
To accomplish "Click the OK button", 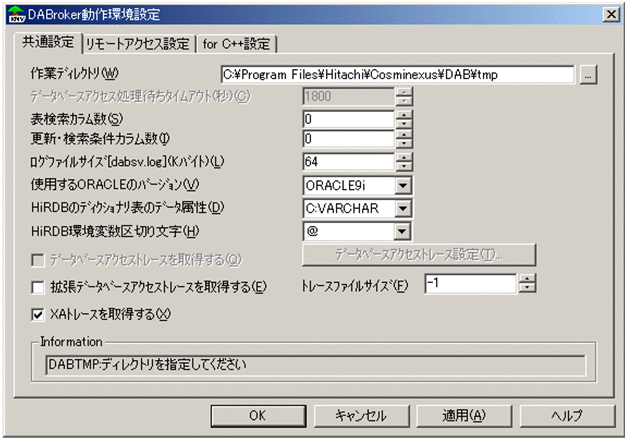I will click(x=258, y=416).
